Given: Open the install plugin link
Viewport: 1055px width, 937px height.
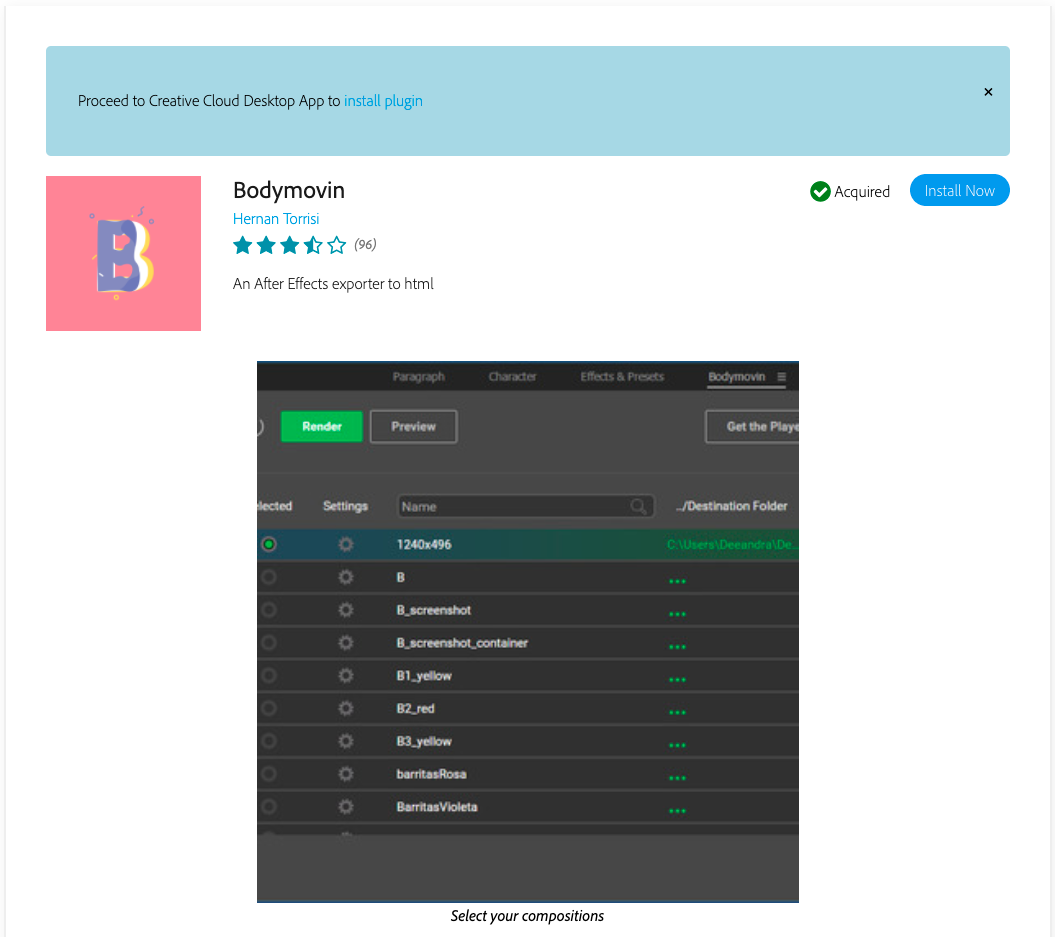Looking at the screenshot, I should tap(383, 101).
